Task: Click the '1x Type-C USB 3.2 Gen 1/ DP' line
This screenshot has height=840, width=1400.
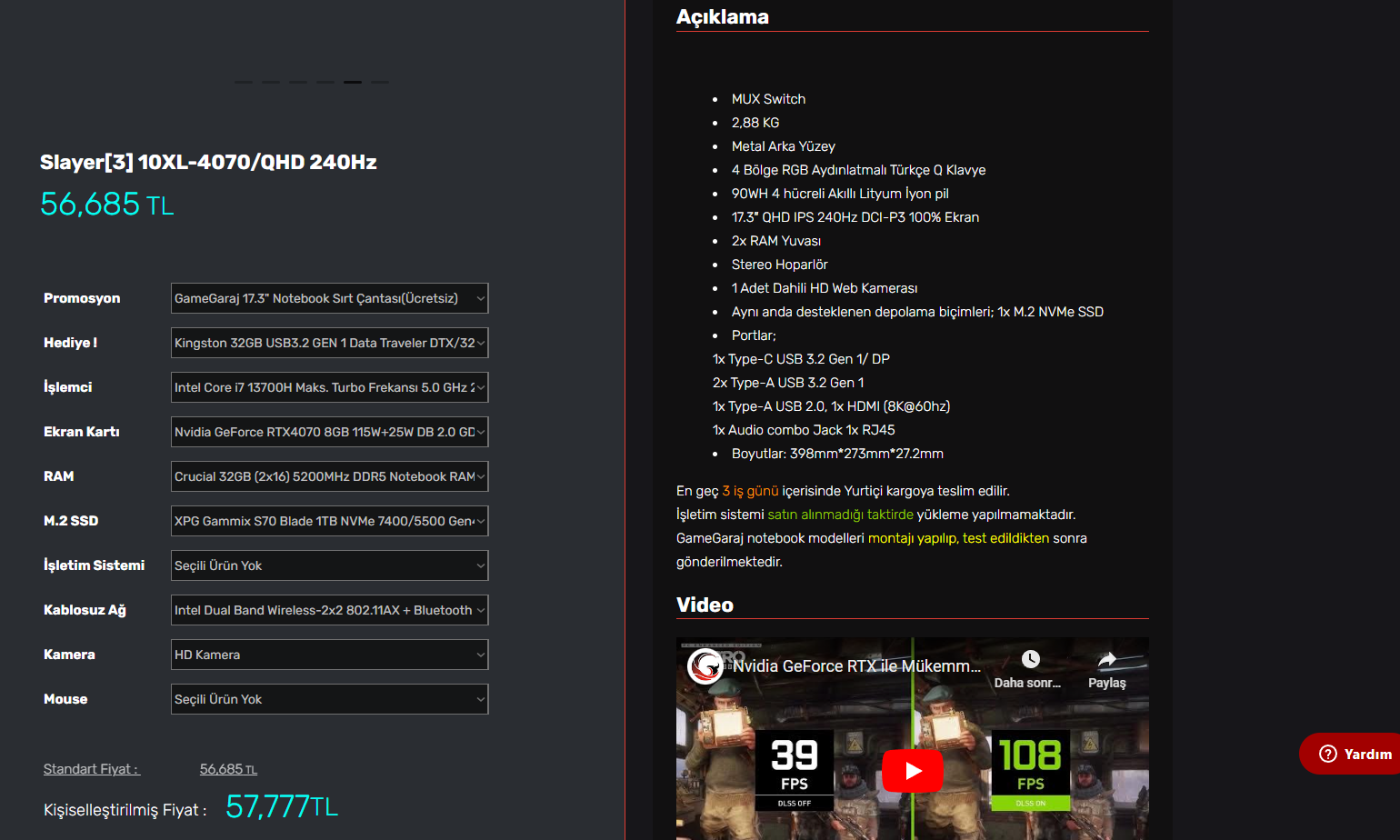Action: [801, 359]
